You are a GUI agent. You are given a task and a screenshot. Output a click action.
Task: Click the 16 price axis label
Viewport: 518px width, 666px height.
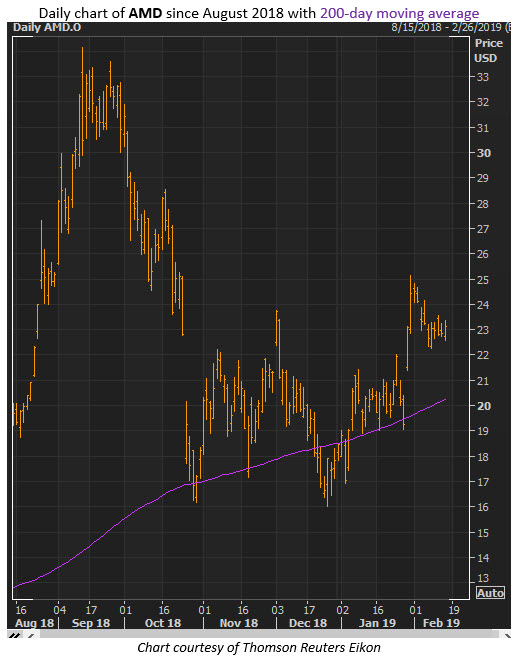pyautogui.click(x=483, y=507)
